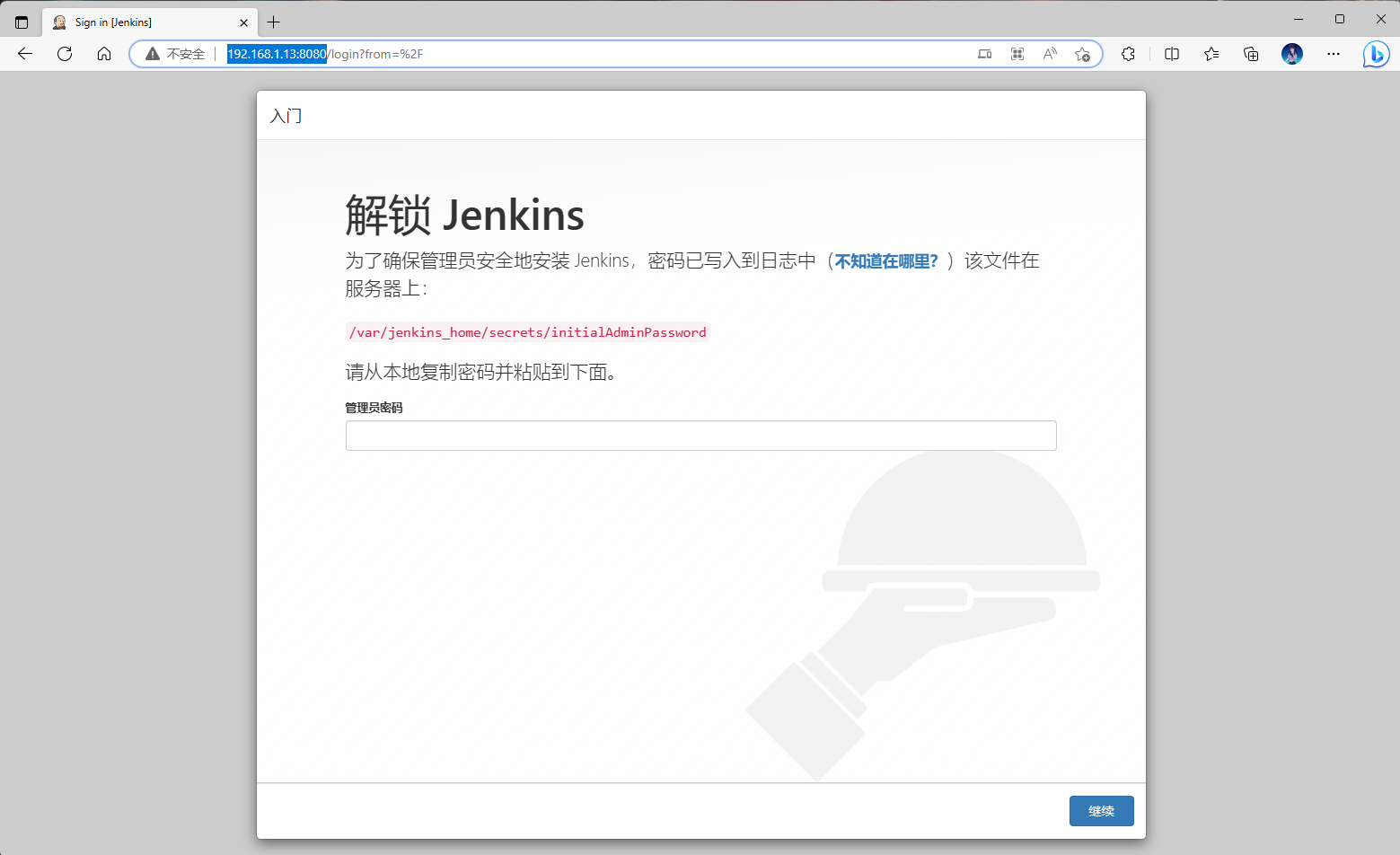The height and width of the screenshot is (855, 1400).
Task: Click the 不知道在哪里? help link
Action: tap(886, 261)
